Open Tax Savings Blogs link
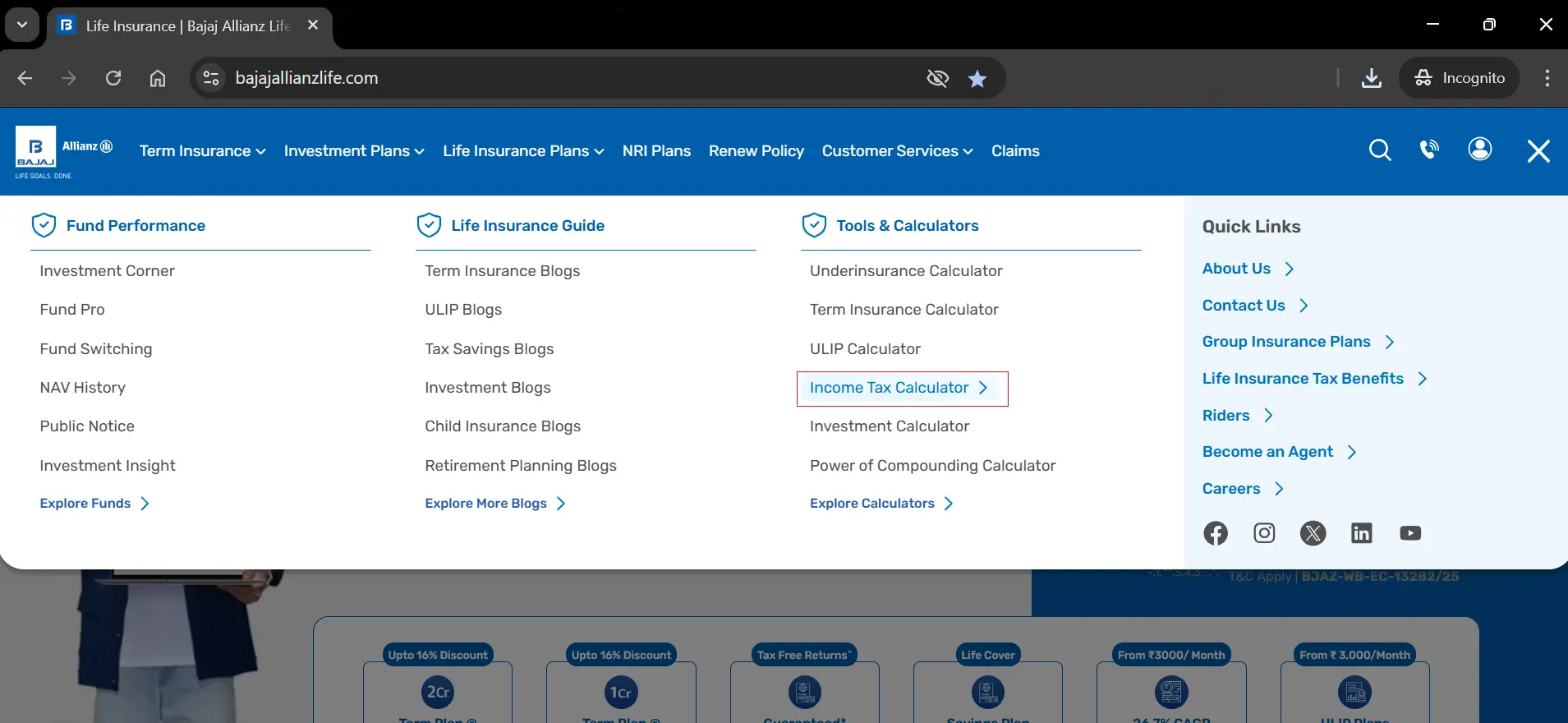Viewport: 1568px width, 723px height. (489, 349)
